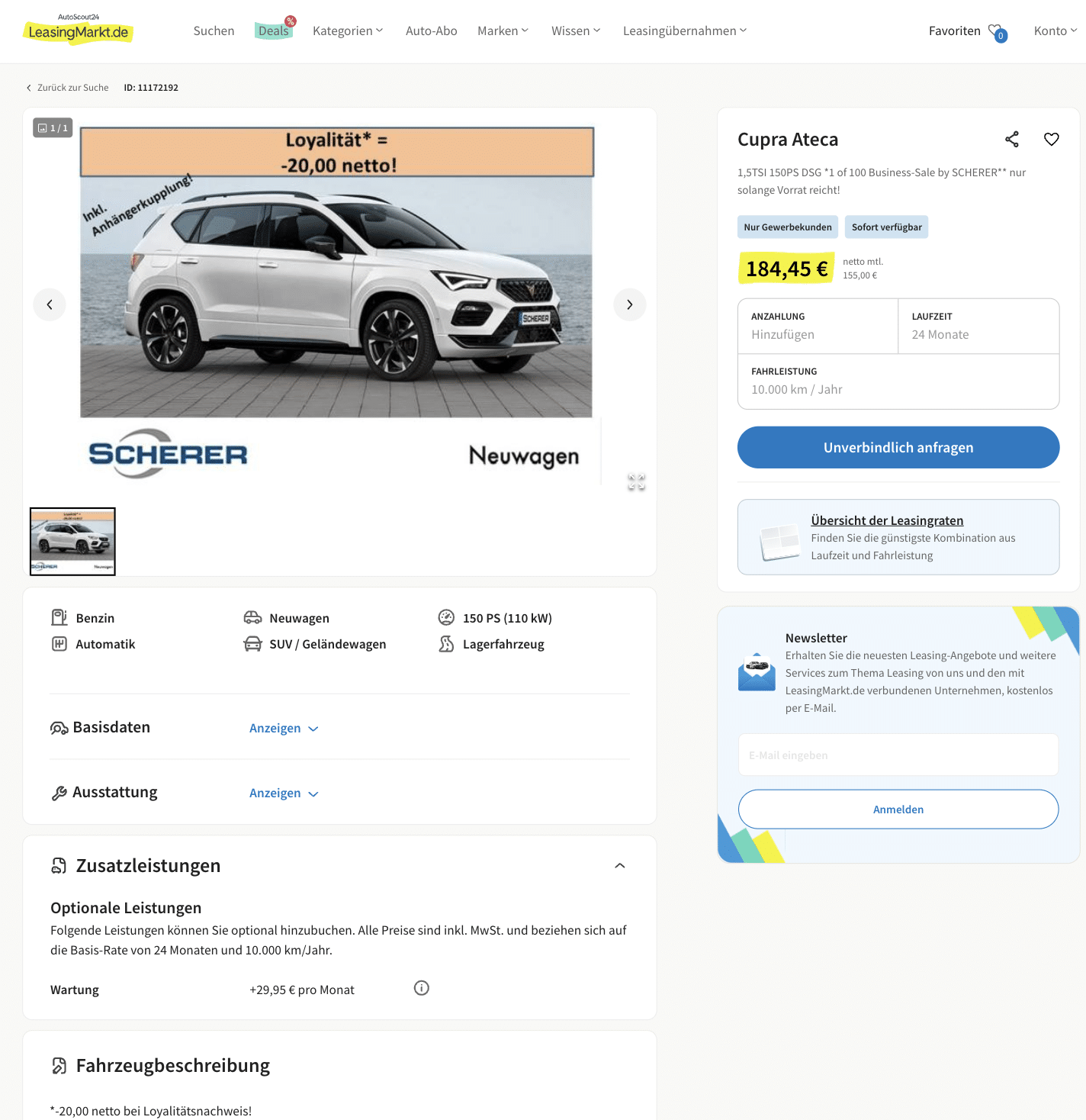Collapse the Zusatzleistungen section
Image resolution: width=1086 pixels, height=1120 pixels.
pos(620,865)
